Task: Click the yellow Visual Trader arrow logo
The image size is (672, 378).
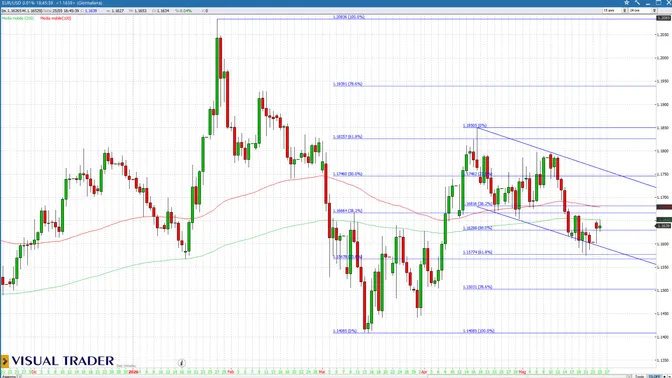Action: [x=5, y=361]
